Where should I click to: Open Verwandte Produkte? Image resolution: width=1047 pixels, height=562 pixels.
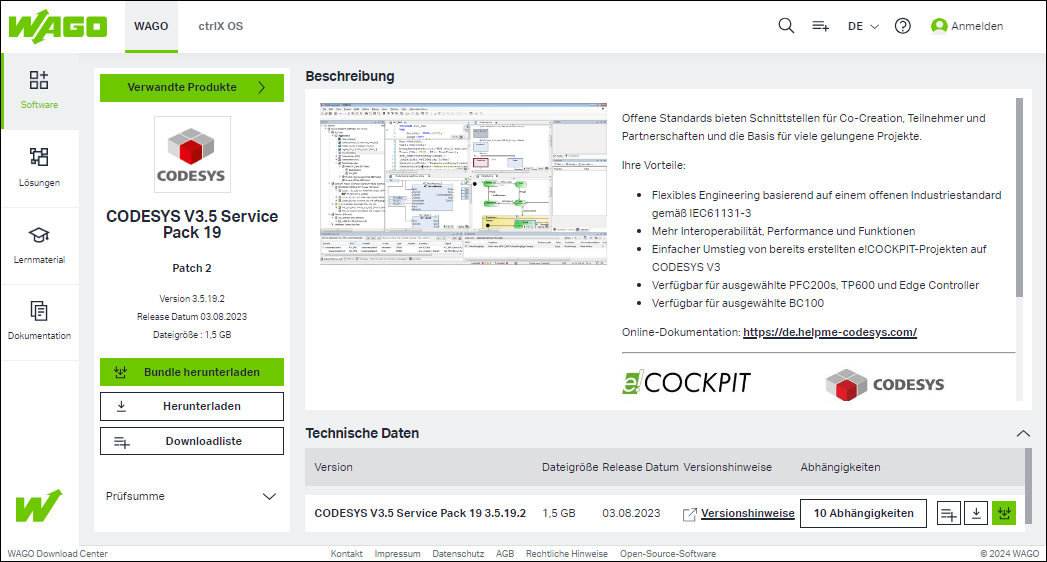pos(192,87)
